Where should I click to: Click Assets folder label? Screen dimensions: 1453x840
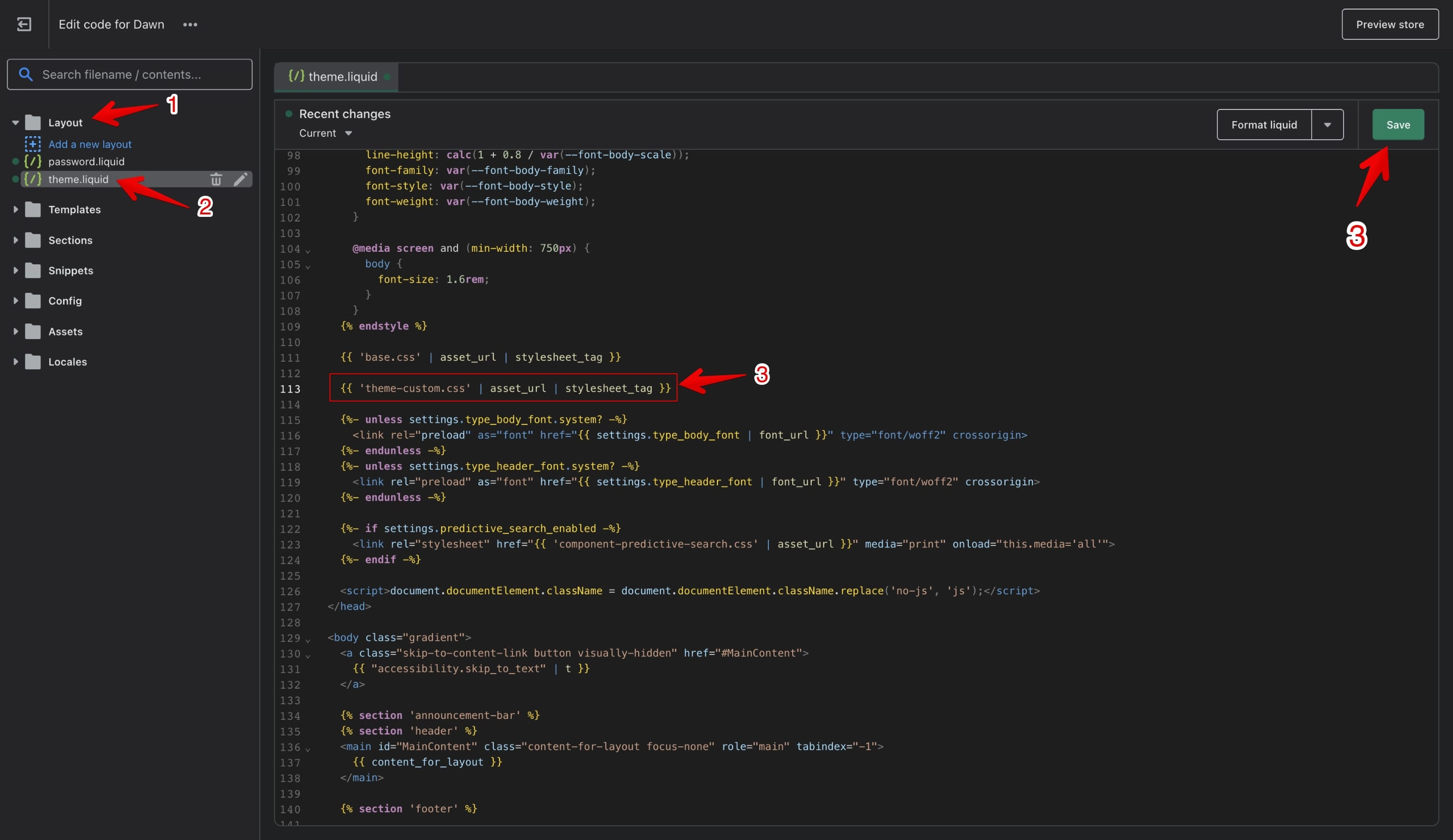[x=66, y=331]
